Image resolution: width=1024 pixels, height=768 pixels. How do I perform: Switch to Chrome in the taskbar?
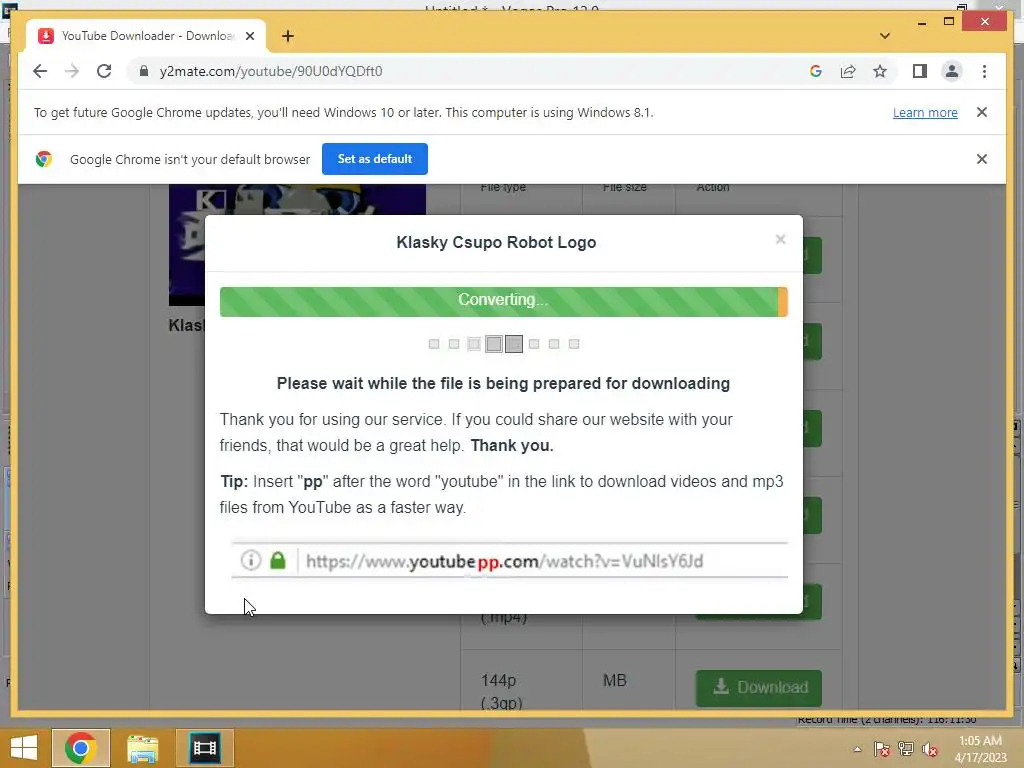pos(80,748)
